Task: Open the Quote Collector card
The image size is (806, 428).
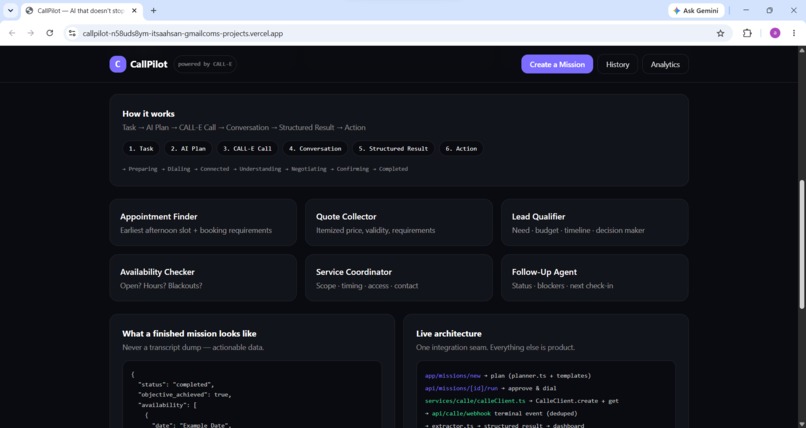Action: 398,222
